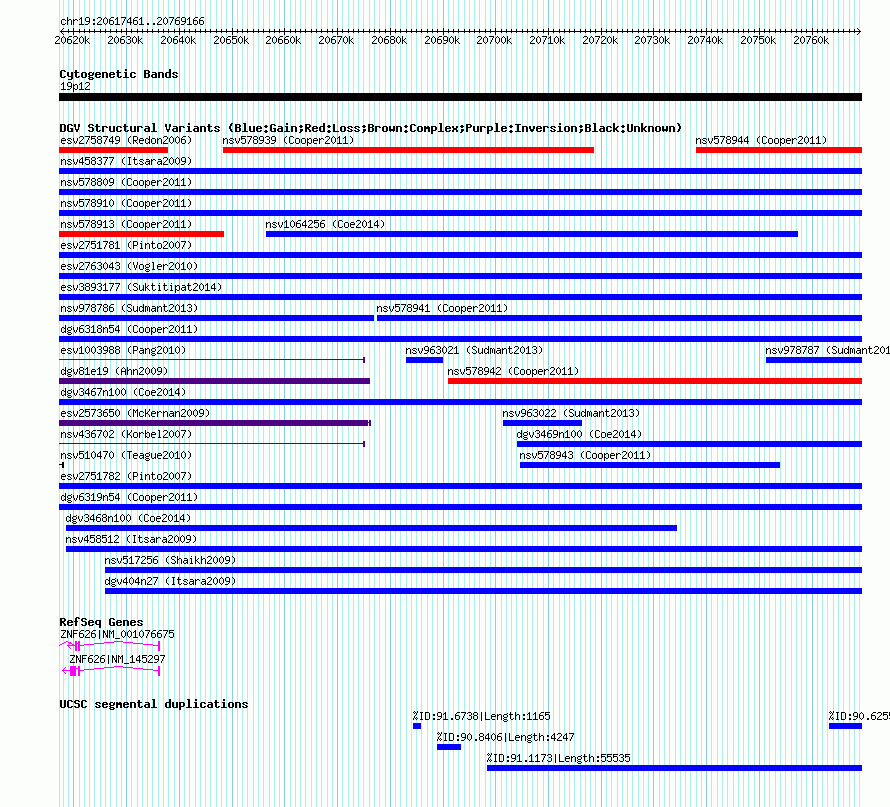890x807 pixels.
Task: Open variant esv3893177 (Suktitipat2014)
Action: pyautogui.click(x=141, y=287)
